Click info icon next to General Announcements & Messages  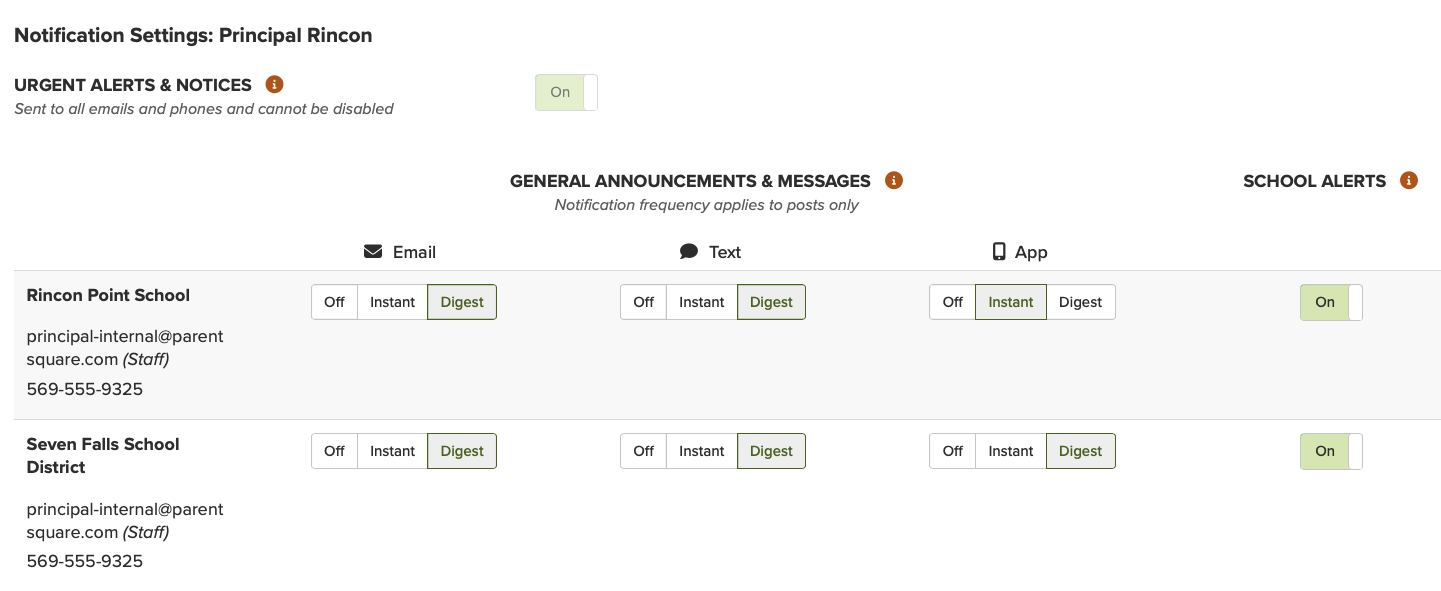coord(894,181)
